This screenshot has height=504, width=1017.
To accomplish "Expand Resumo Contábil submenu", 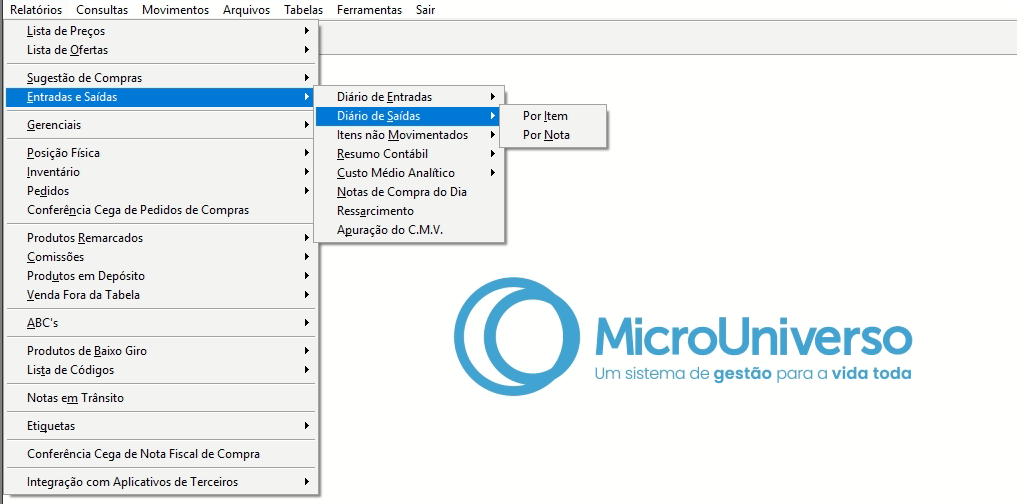I will tap(382, 154).
